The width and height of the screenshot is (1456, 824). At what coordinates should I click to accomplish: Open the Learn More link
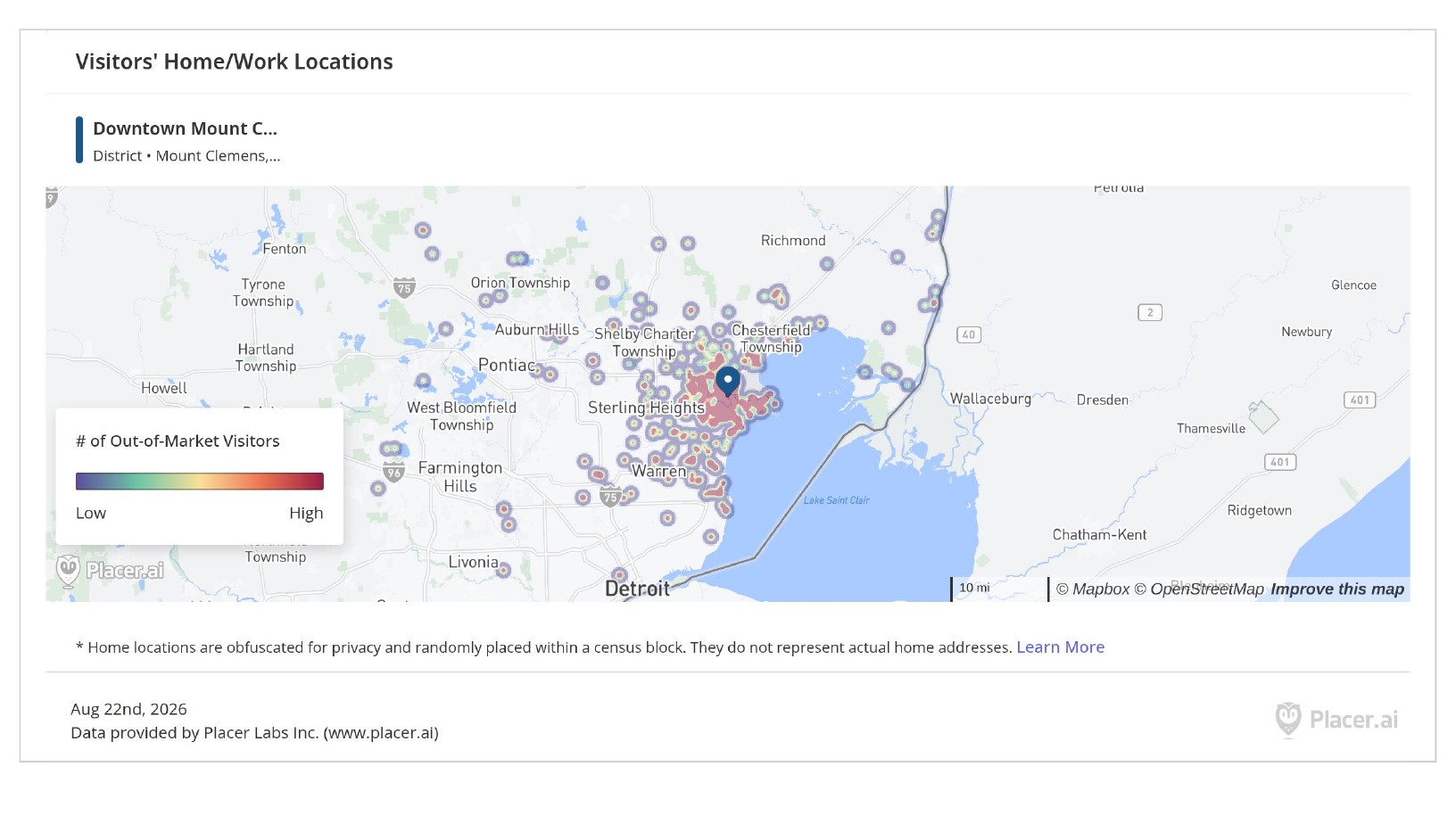[1060, 647]
